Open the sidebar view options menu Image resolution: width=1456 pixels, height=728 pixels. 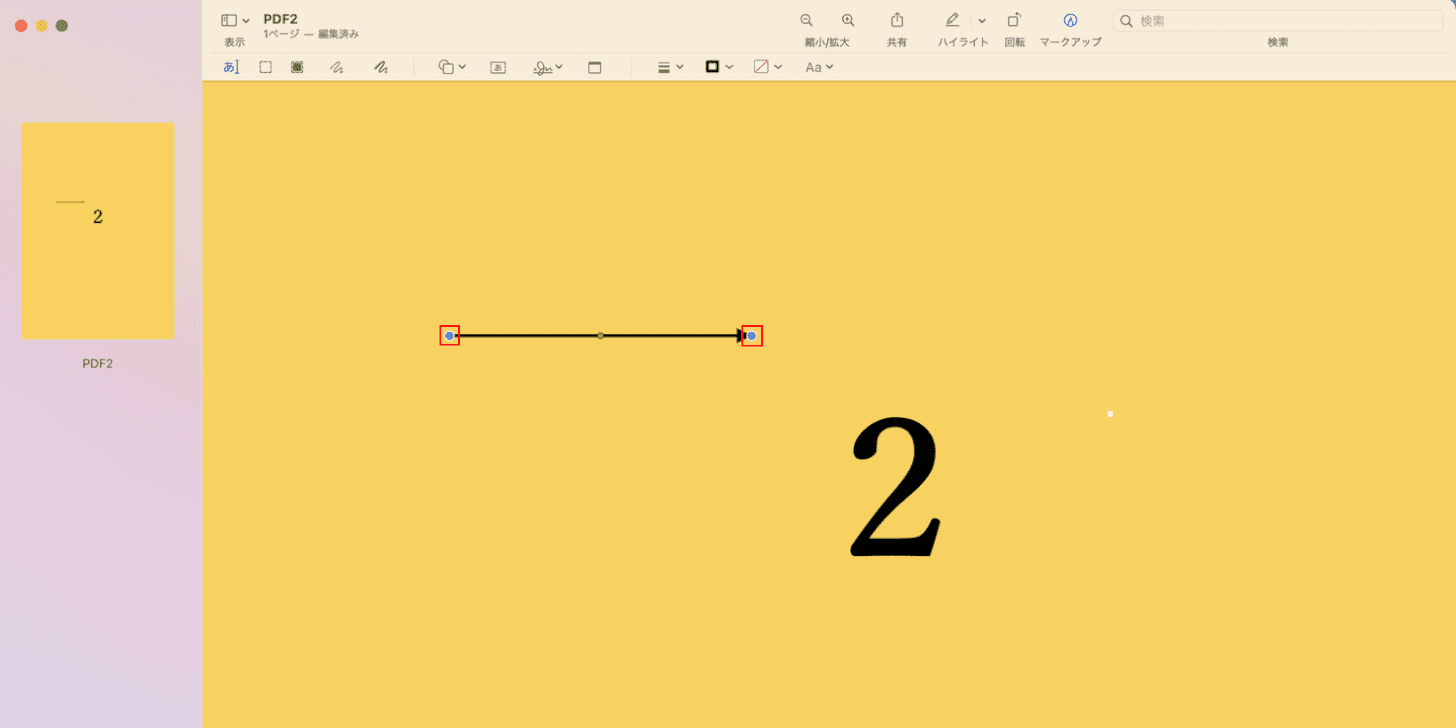(235, 20)
